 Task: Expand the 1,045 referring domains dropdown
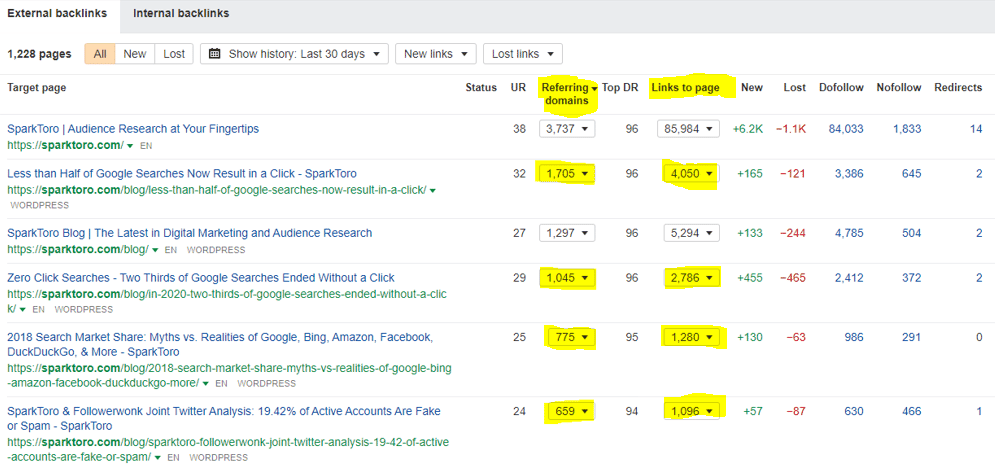(567, 277)
